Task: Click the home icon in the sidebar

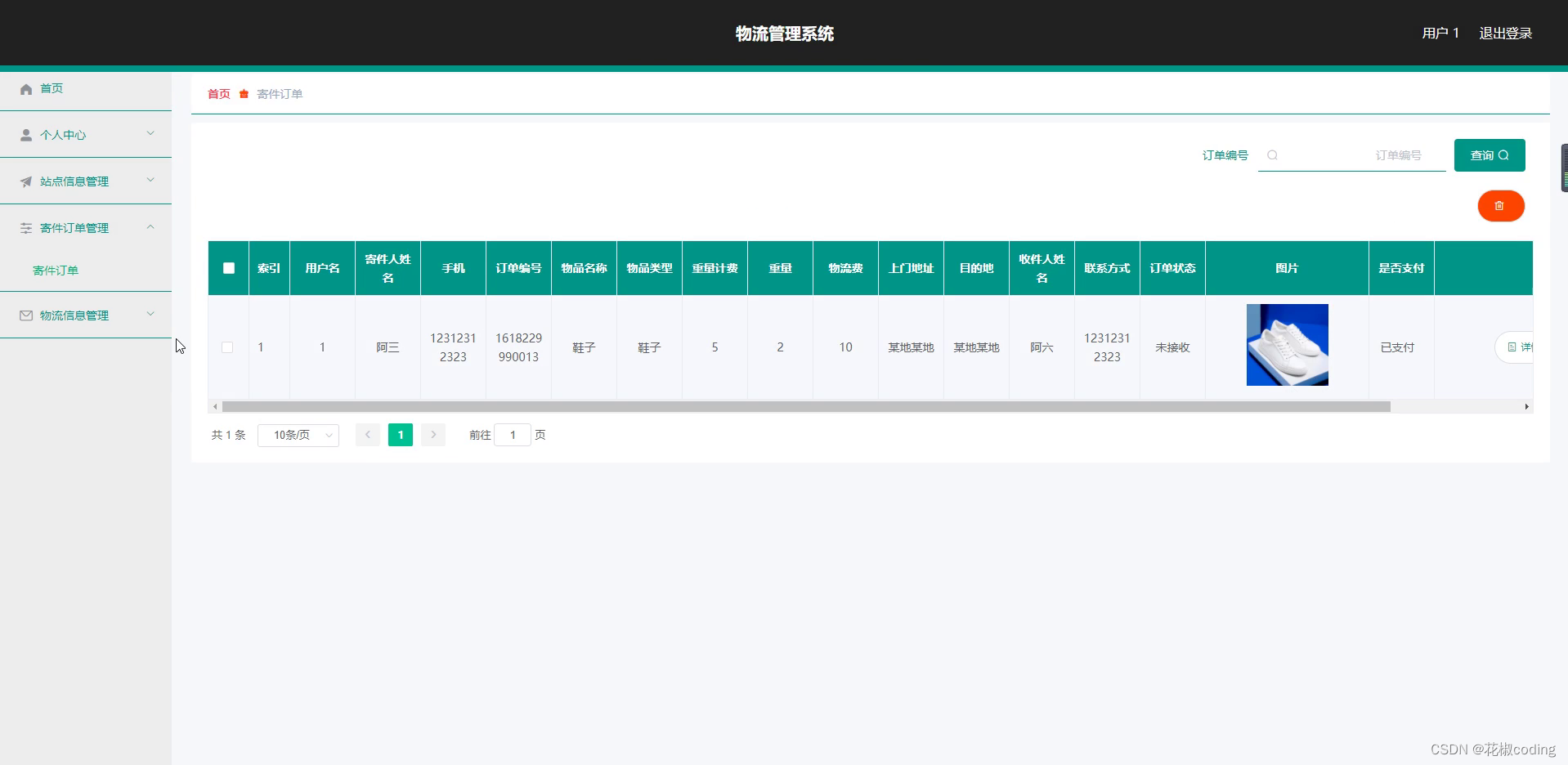Action: click(x=26, y=89)
